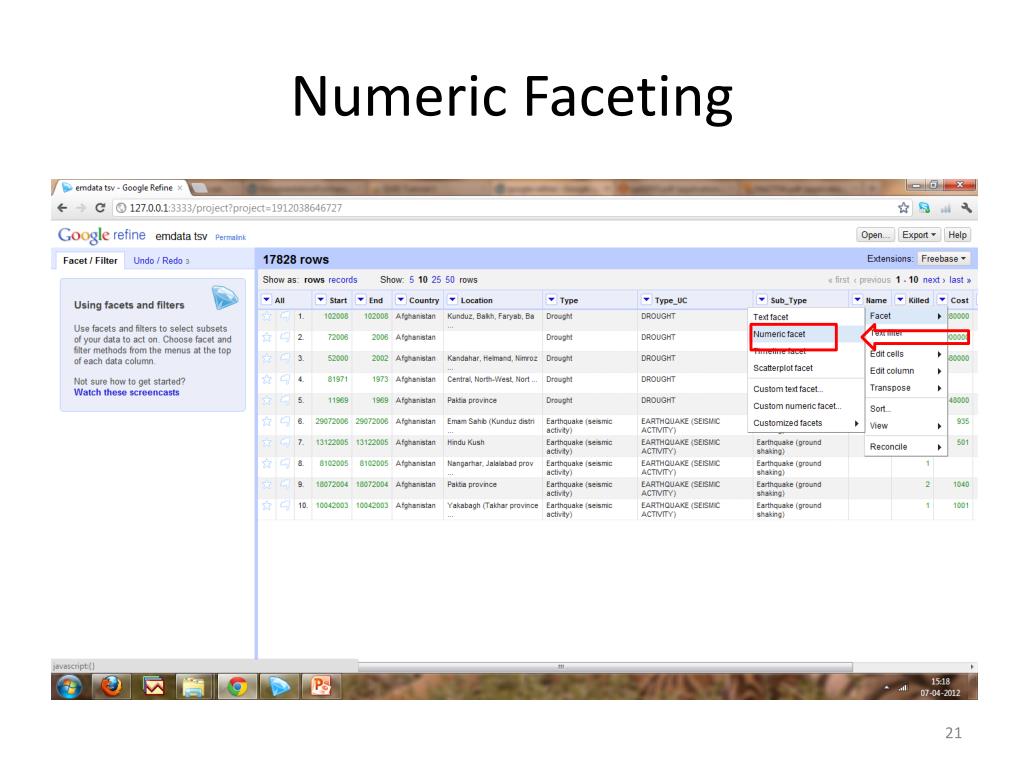Click the Help button
The width and height of the screenshot is (1024, 768).
(957, 235)
